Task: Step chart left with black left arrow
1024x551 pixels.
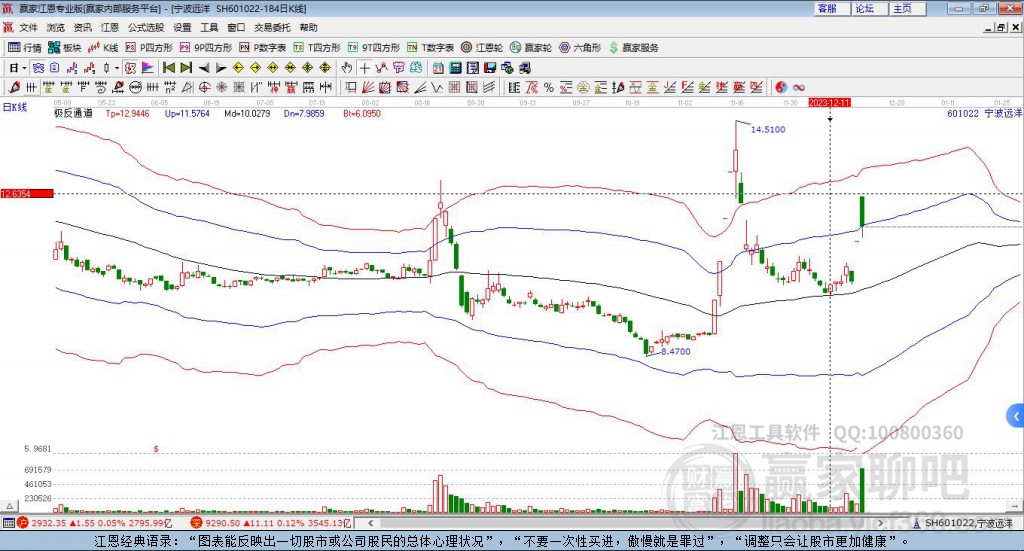Action: [204, 68]
